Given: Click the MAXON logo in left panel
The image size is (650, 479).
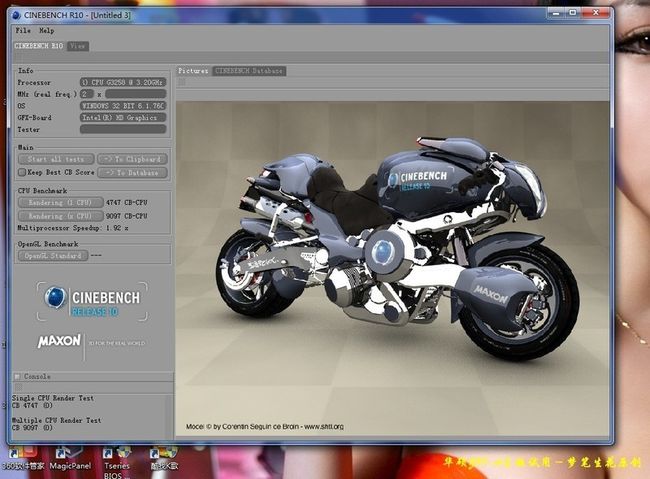Looking at the screenshot, I should [59, 341].
